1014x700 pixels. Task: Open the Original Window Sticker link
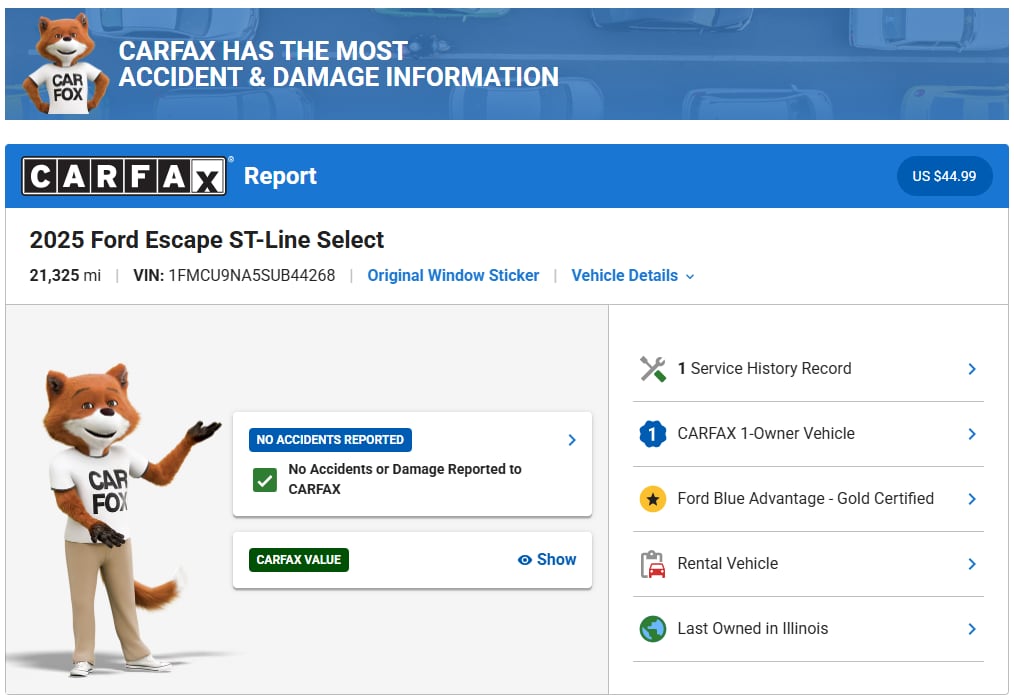tap(453, 276)
